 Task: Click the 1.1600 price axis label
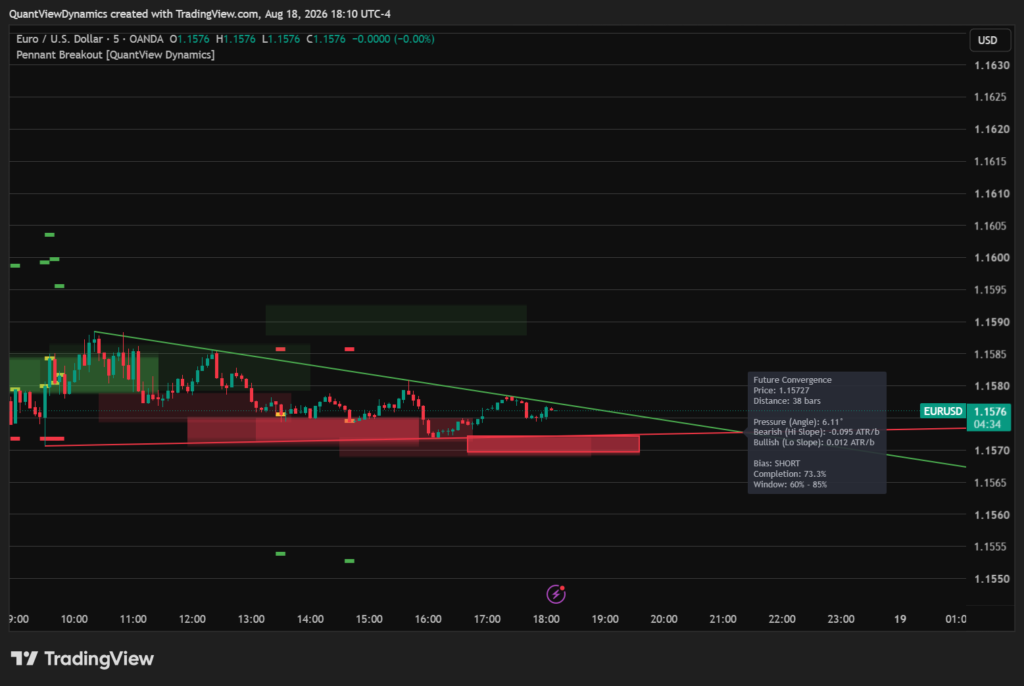991,258
